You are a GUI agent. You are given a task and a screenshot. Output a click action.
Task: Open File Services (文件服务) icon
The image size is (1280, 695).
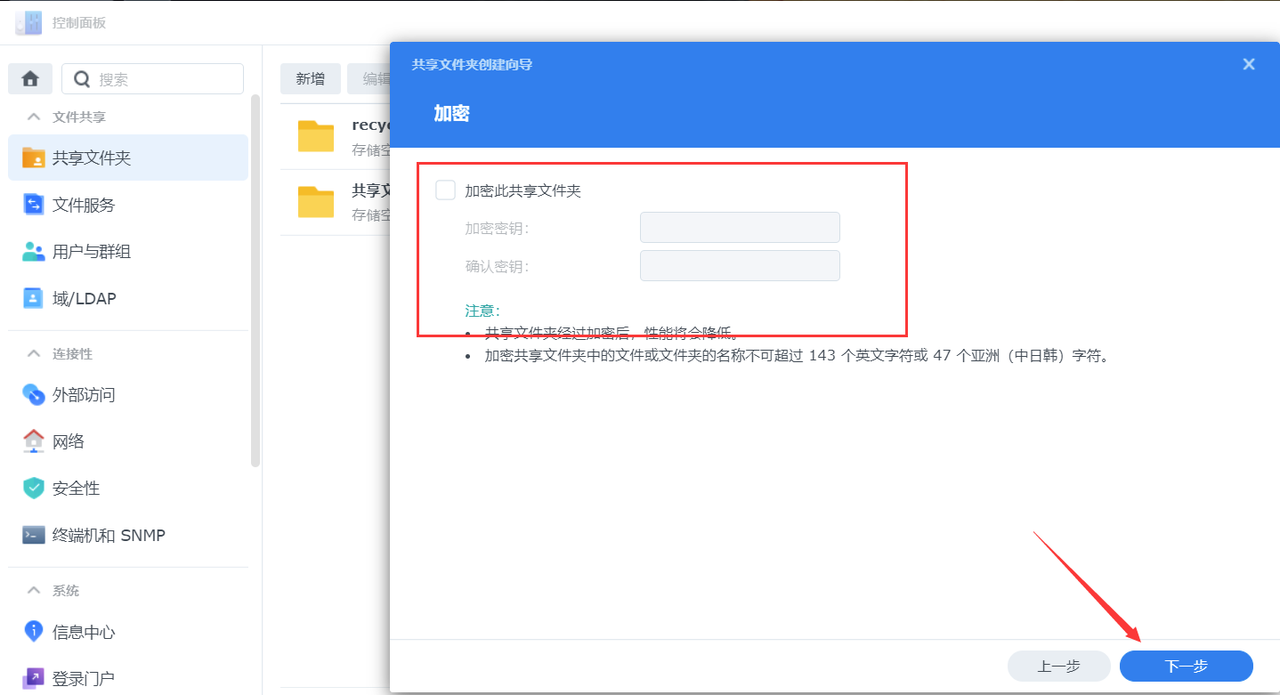coord(34,205)
